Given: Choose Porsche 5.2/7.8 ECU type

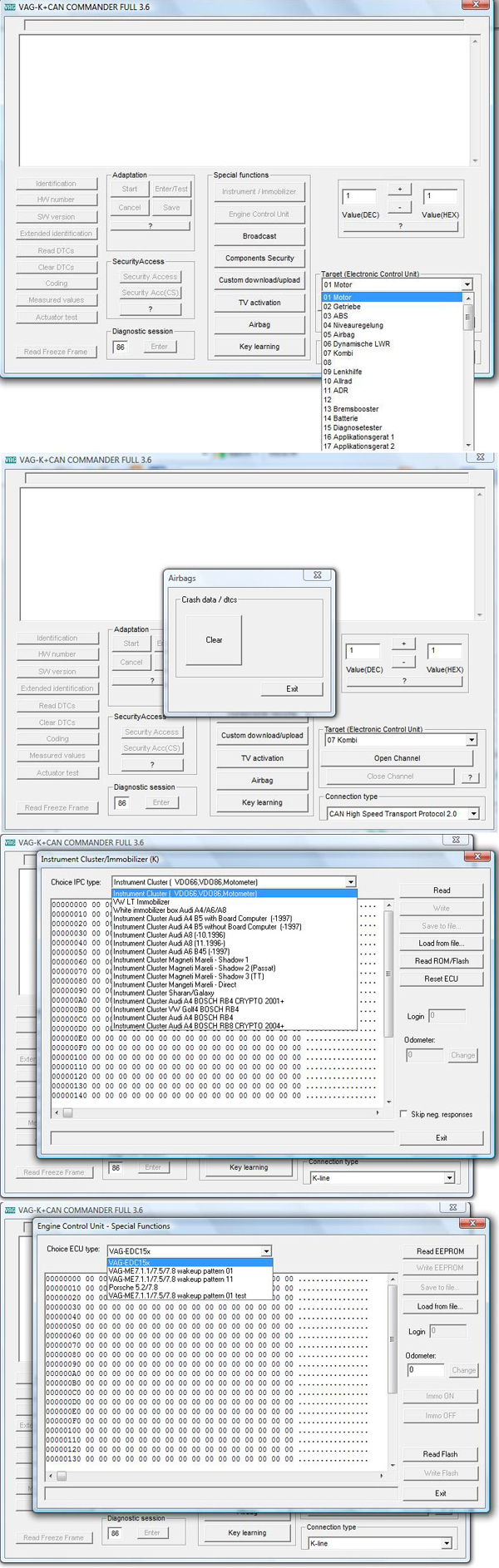Looking at the screenshot, I should click(x=133, y=1287).
